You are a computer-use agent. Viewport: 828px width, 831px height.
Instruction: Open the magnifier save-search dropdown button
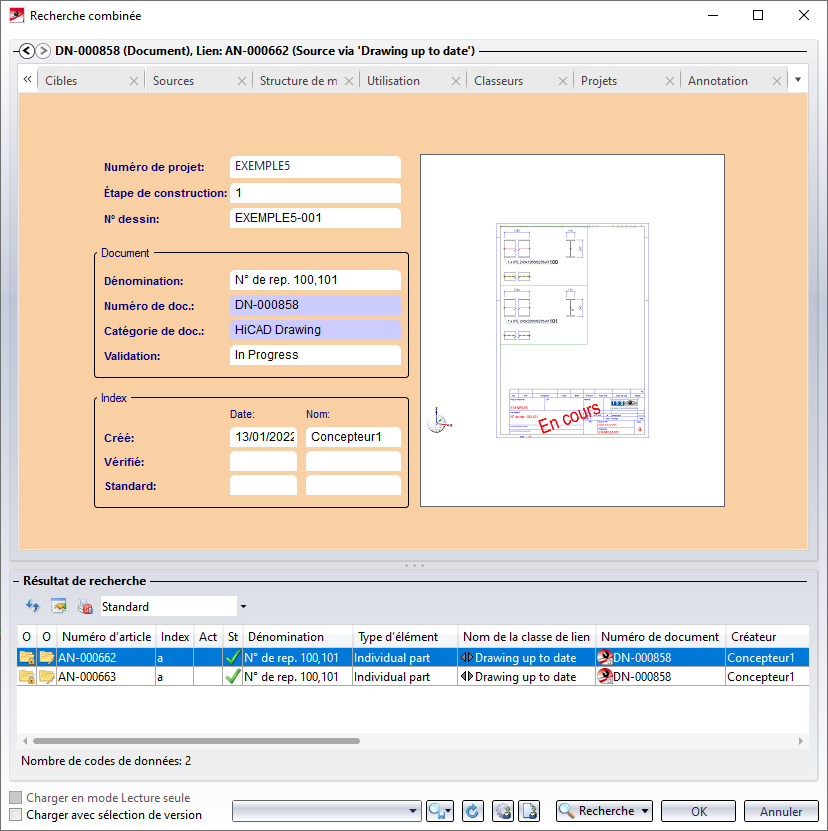(x=440, y=810)
